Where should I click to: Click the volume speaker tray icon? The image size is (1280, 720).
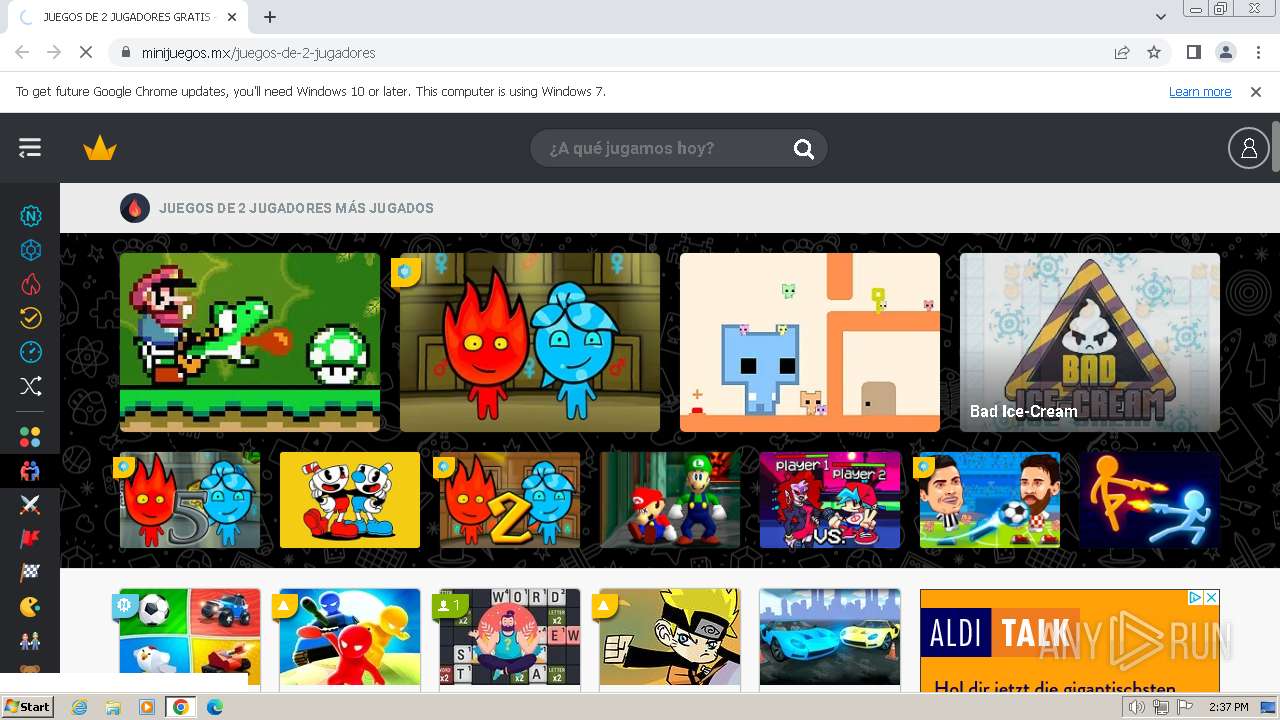click(1138, 707)
